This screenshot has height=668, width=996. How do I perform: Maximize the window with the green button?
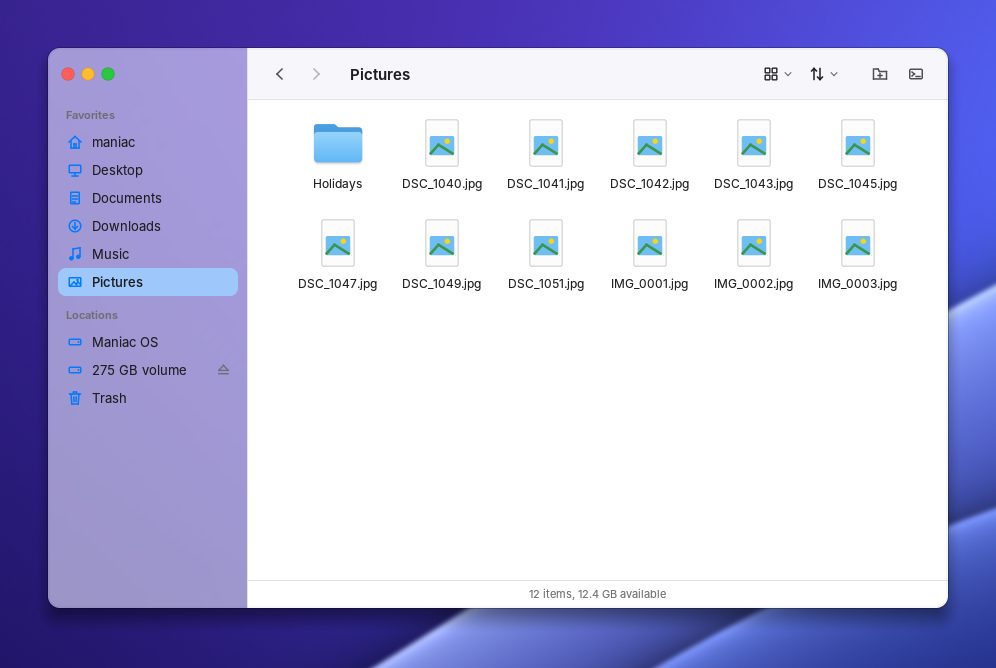pos(108,74)
